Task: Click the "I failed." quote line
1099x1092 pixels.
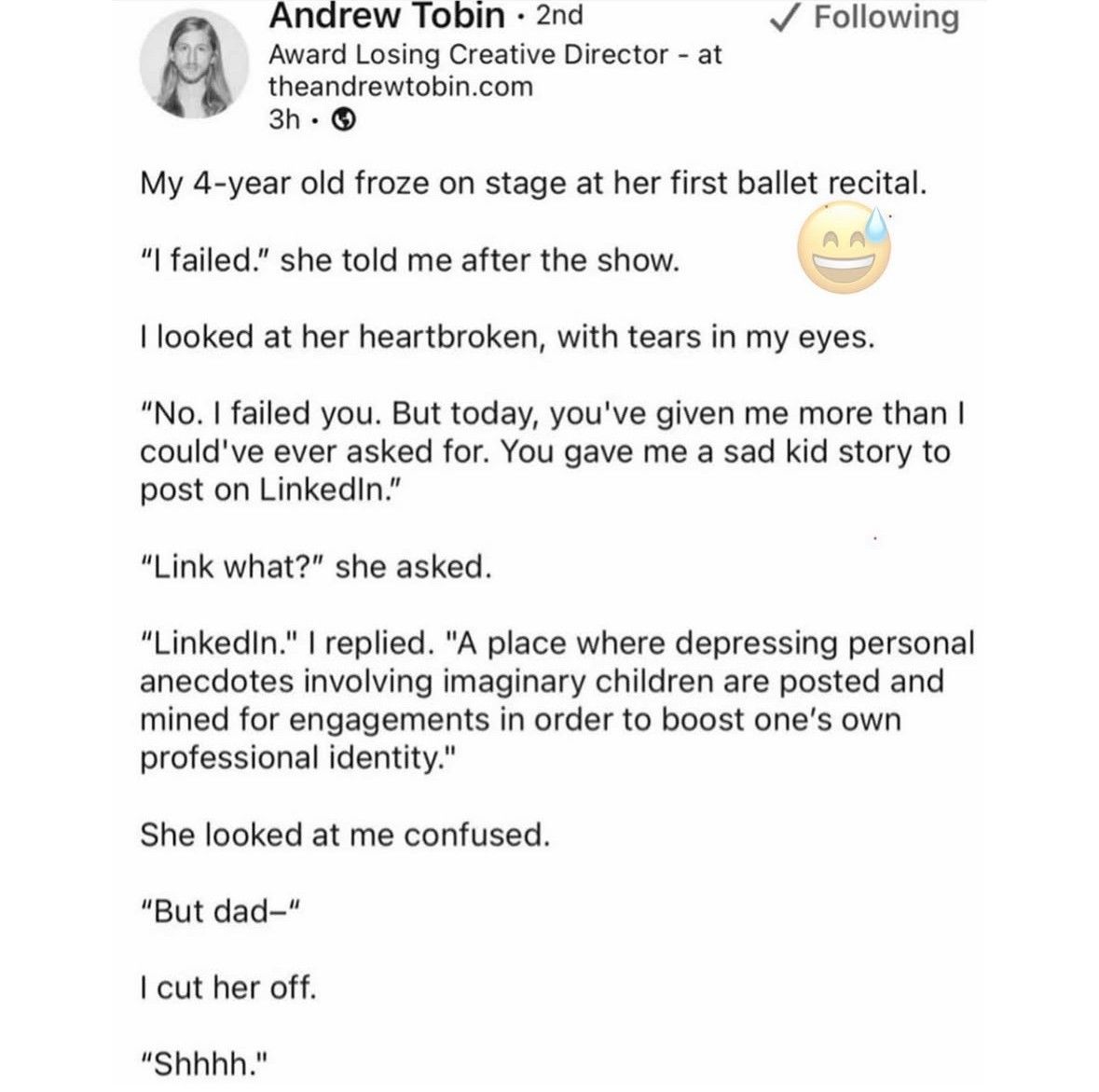Action: coord(410,261)
